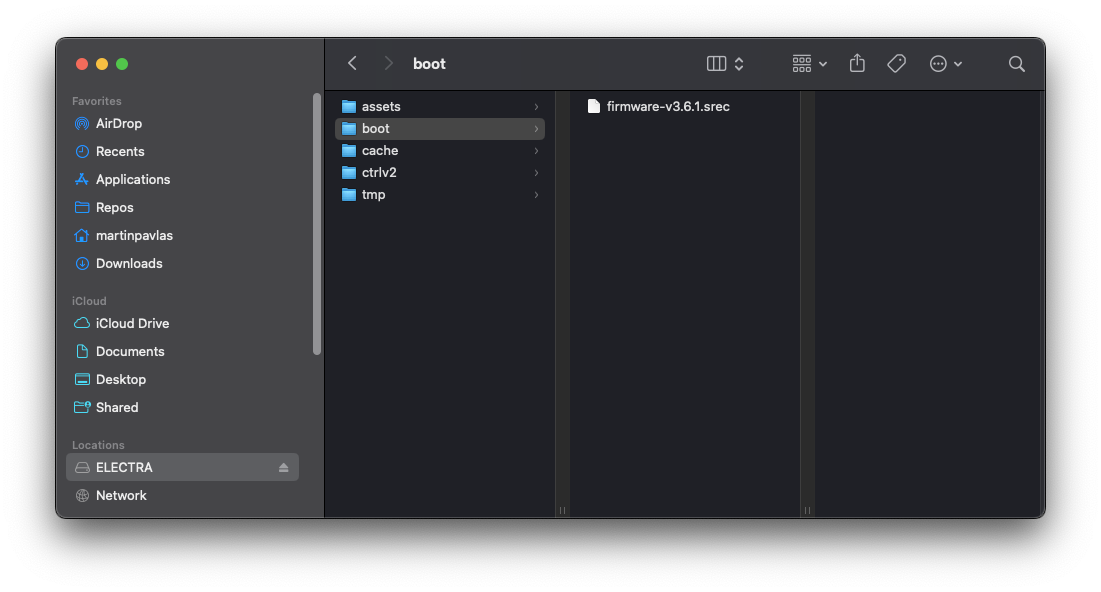Open the group-by grid icon menu
This screenshot has width=1101, height=592.
coord(809,64)
